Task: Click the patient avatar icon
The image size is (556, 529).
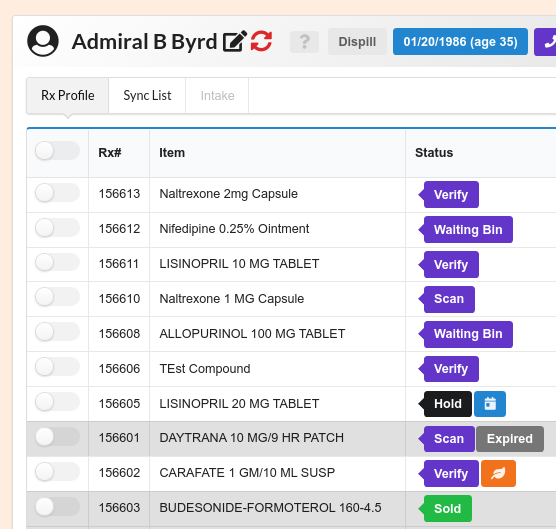Action: (x=43, y=41)
